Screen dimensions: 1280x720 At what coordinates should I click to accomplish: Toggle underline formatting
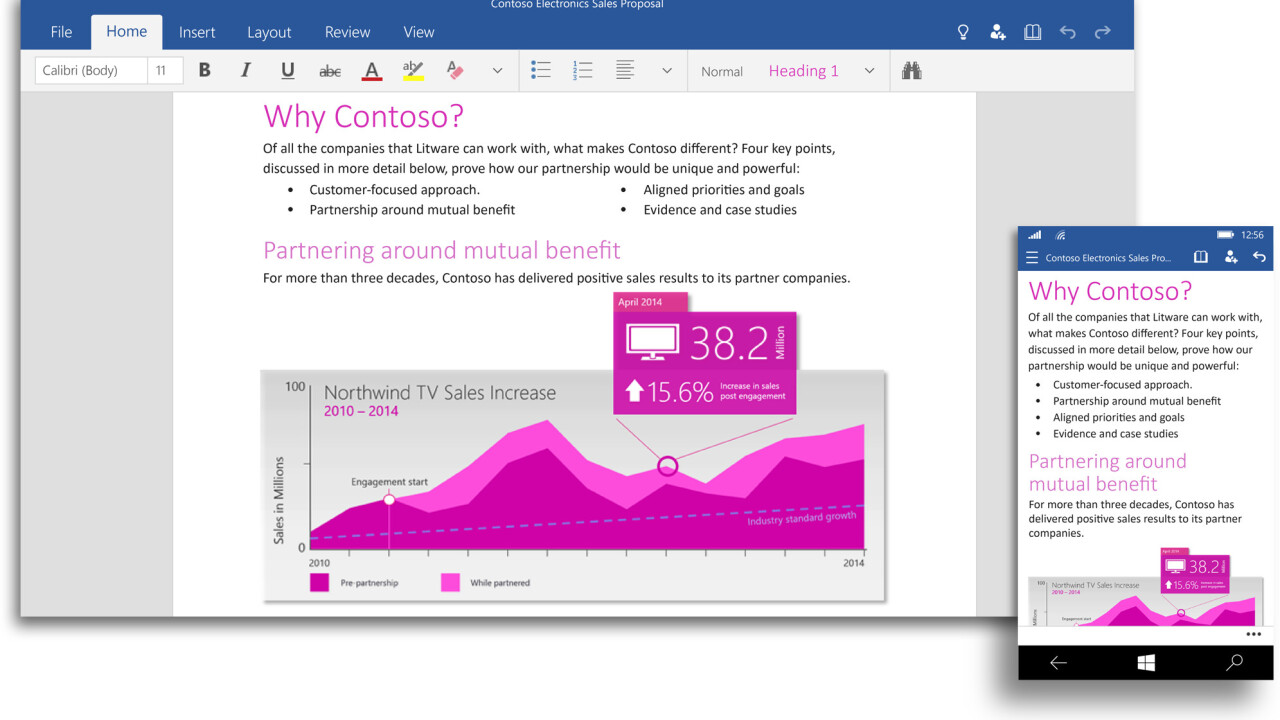[288, 71]
